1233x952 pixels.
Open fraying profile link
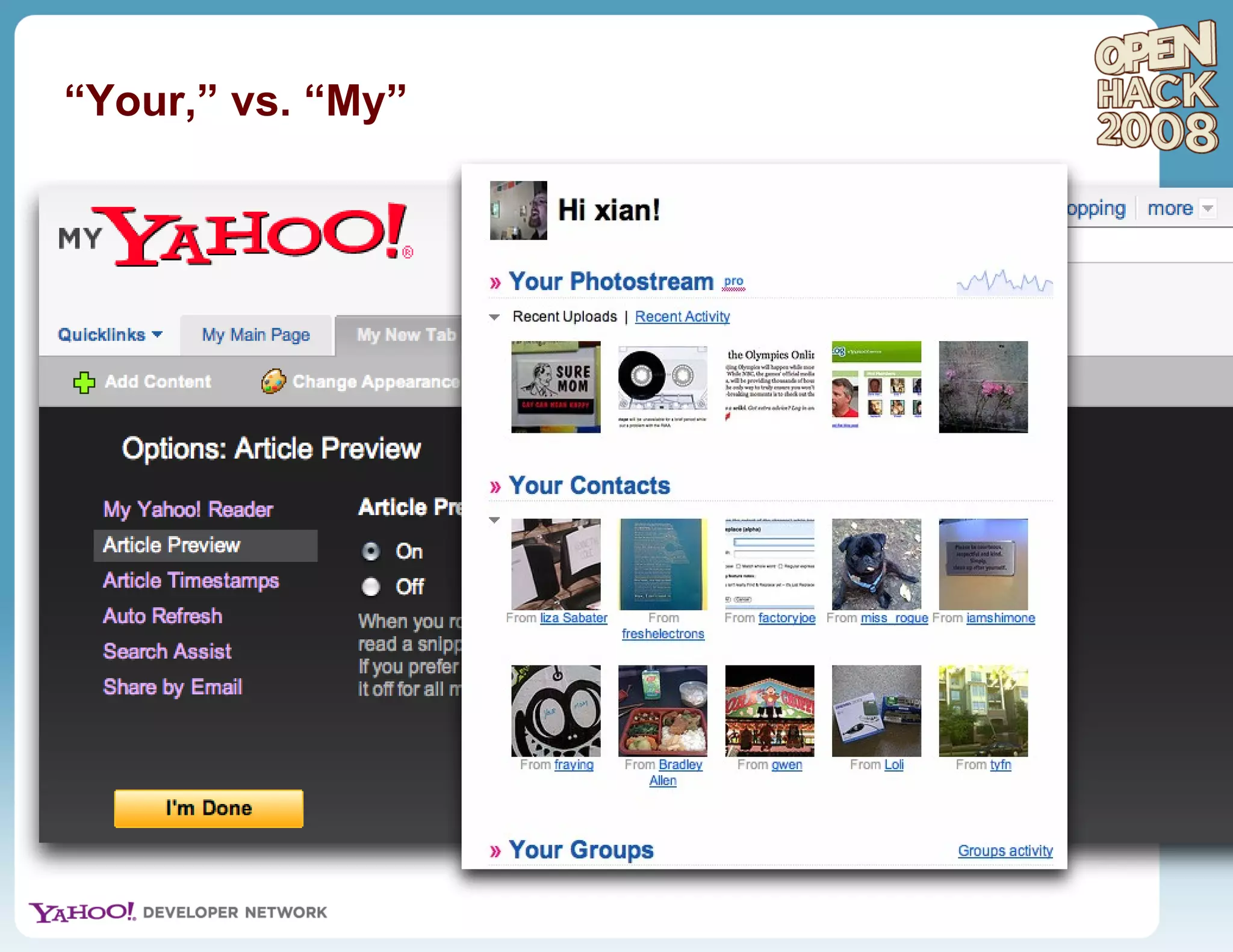point(574,765)
